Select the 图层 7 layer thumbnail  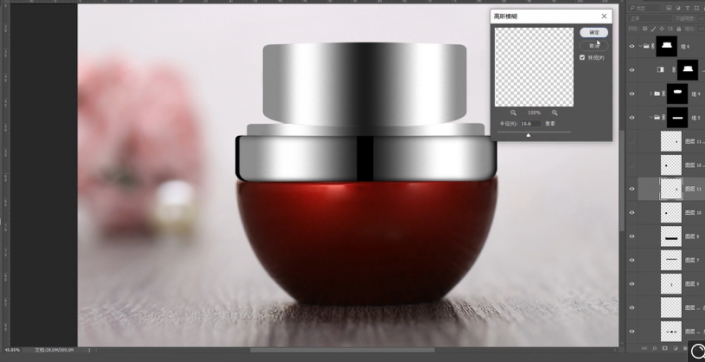point(671,260)
